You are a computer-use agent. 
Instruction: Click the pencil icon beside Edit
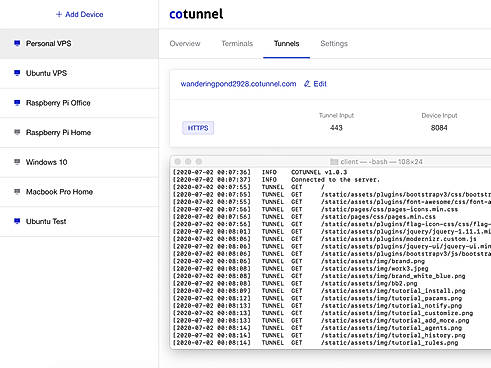point(307,84)
